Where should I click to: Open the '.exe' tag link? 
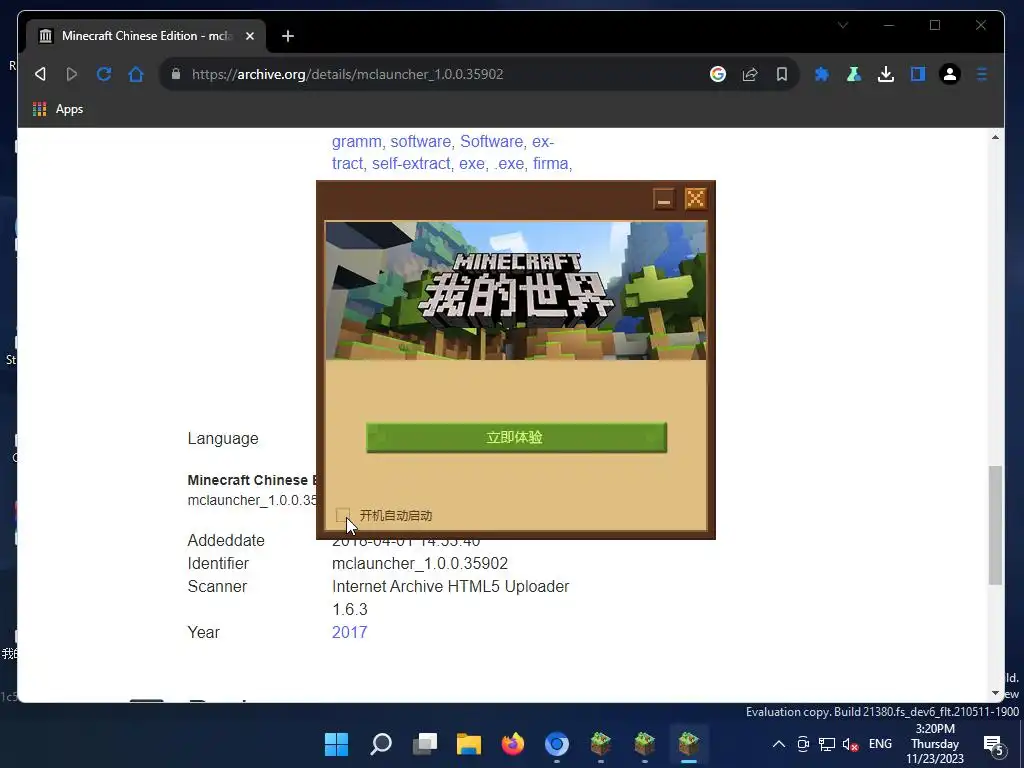pyautogui.click(x=509, y=163)
